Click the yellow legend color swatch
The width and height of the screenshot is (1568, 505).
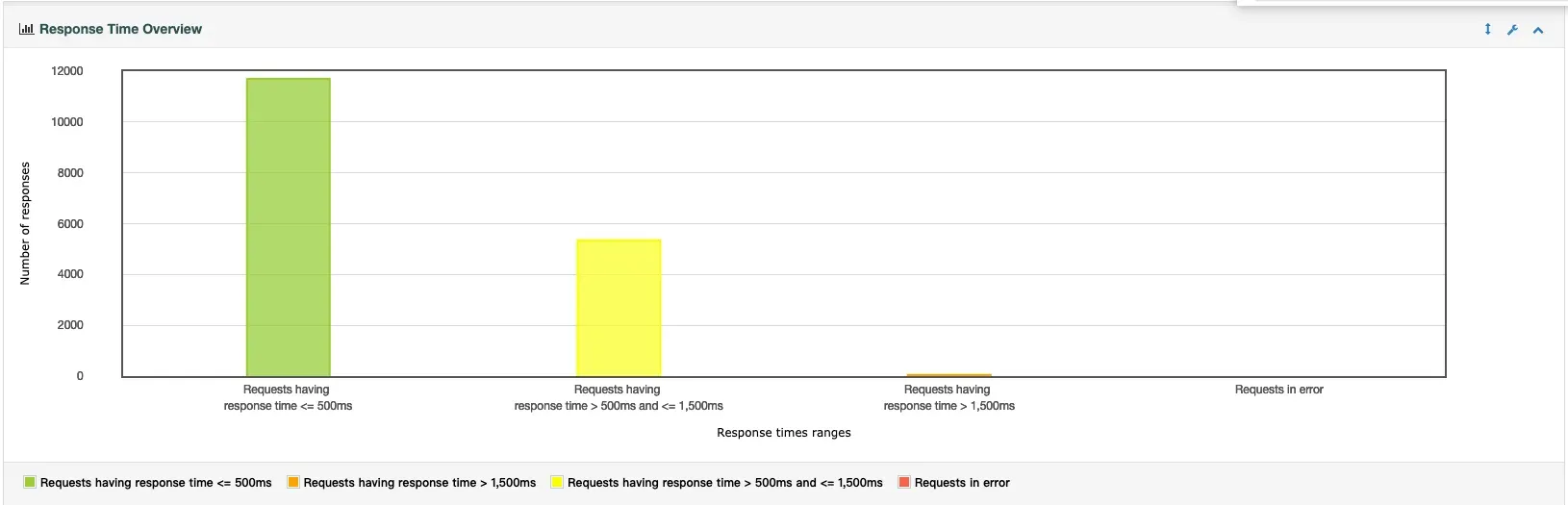[x=557, y=482]
